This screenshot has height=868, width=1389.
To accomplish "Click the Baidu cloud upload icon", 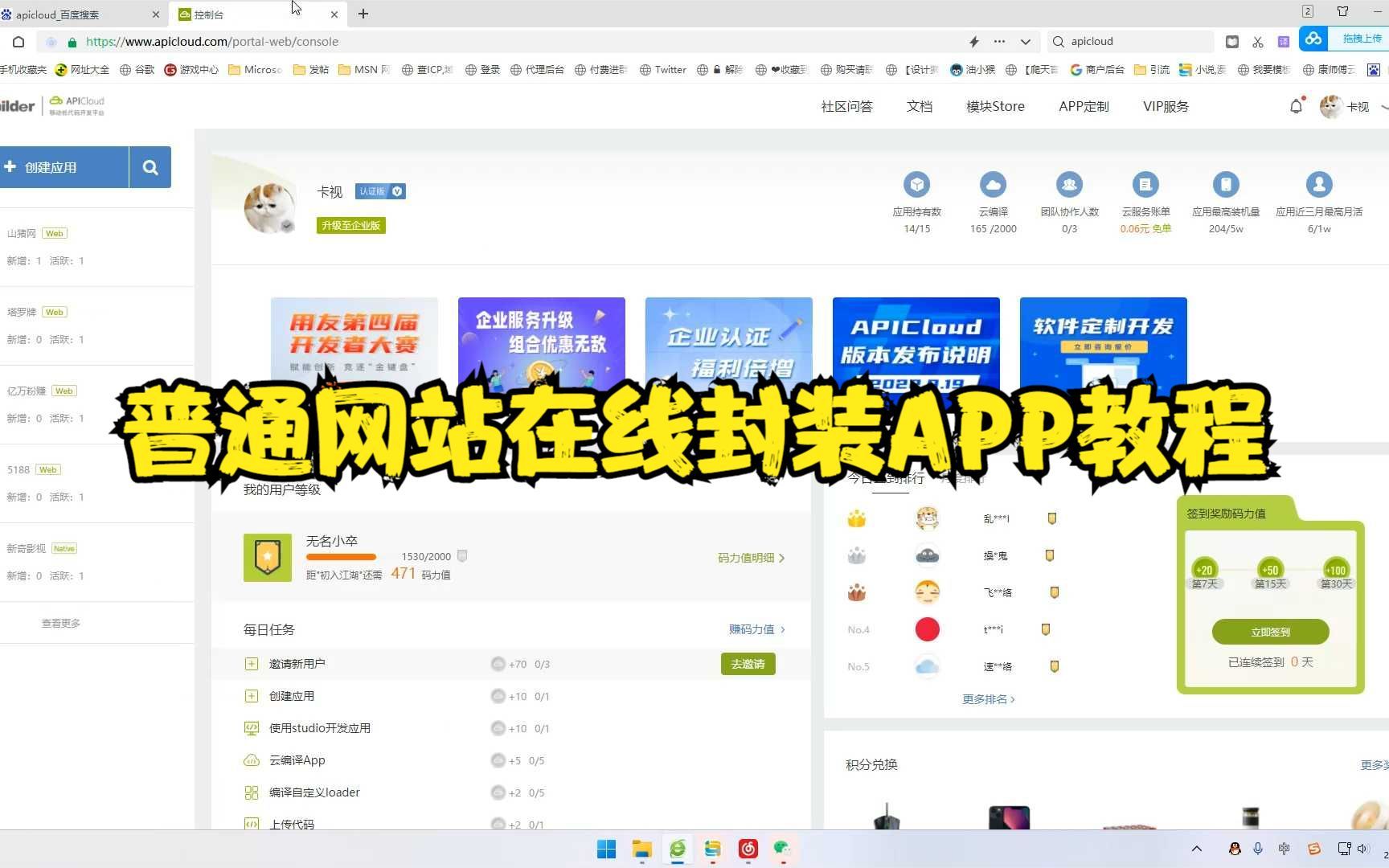I will click(x=1313, y=39).
